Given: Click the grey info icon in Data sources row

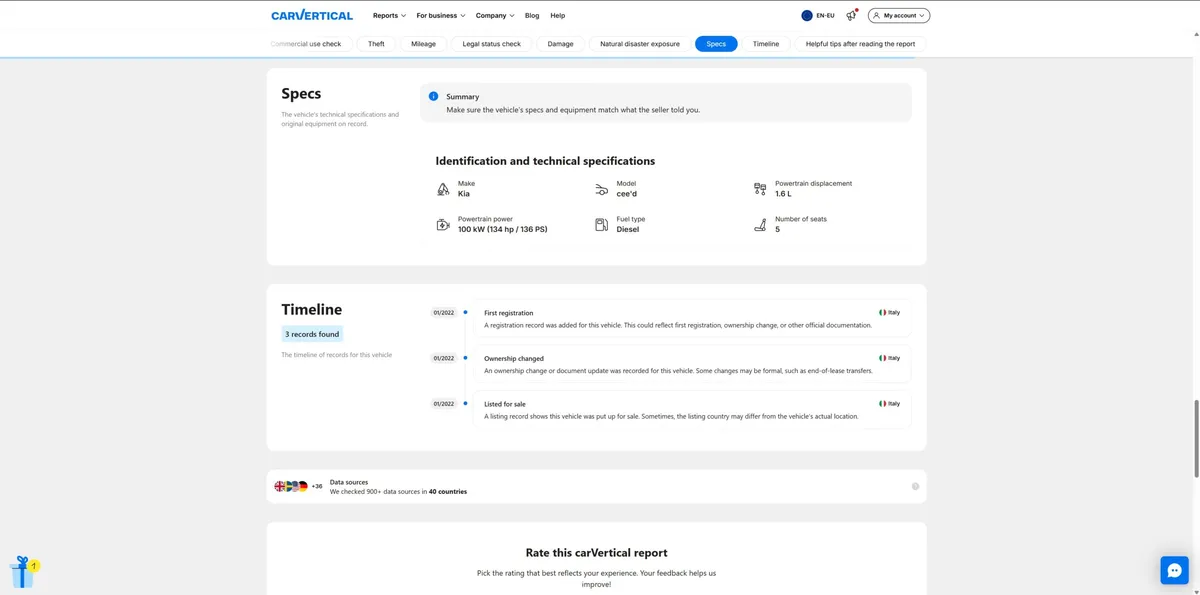Looking at the screenshot, I should (x=915, y=486).
